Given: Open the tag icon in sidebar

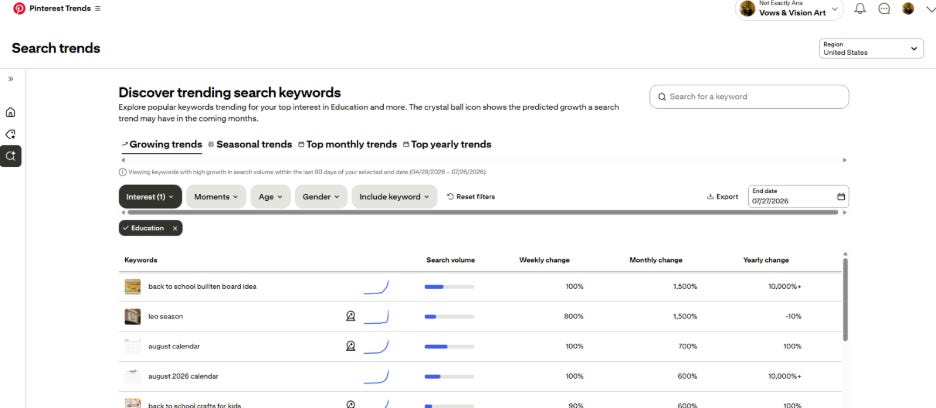Looking at the screenshot, I should point(10,134).
